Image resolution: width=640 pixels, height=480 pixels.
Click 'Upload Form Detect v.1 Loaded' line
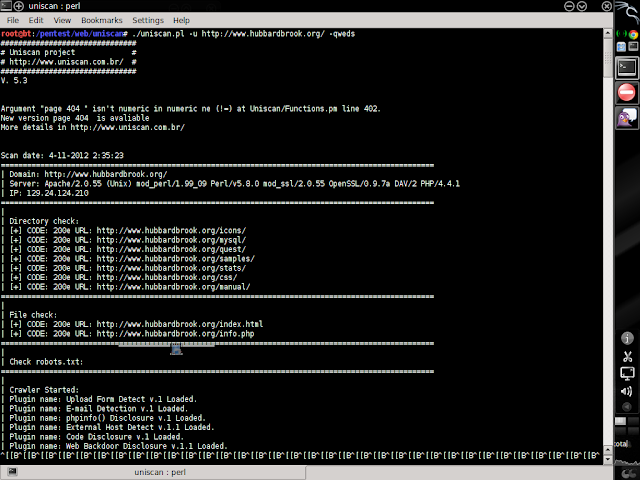(x=103, y=399)
